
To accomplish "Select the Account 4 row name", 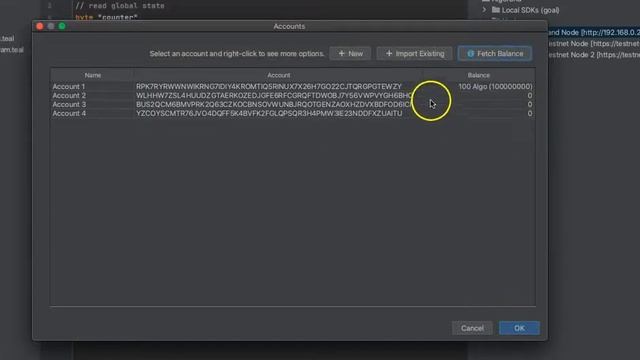I will click(x=69, y=113).
